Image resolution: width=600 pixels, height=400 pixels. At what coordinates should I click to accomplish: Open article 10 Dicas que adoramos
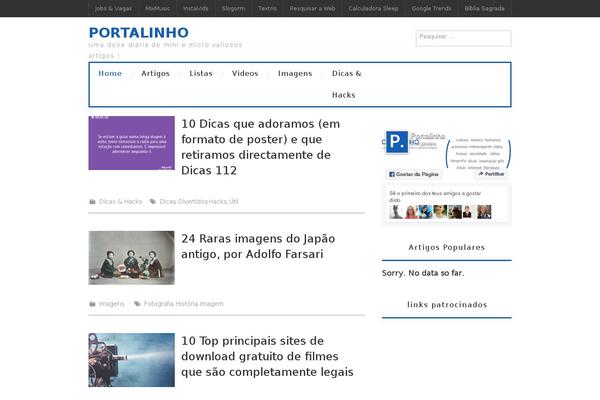coord(261,147)
